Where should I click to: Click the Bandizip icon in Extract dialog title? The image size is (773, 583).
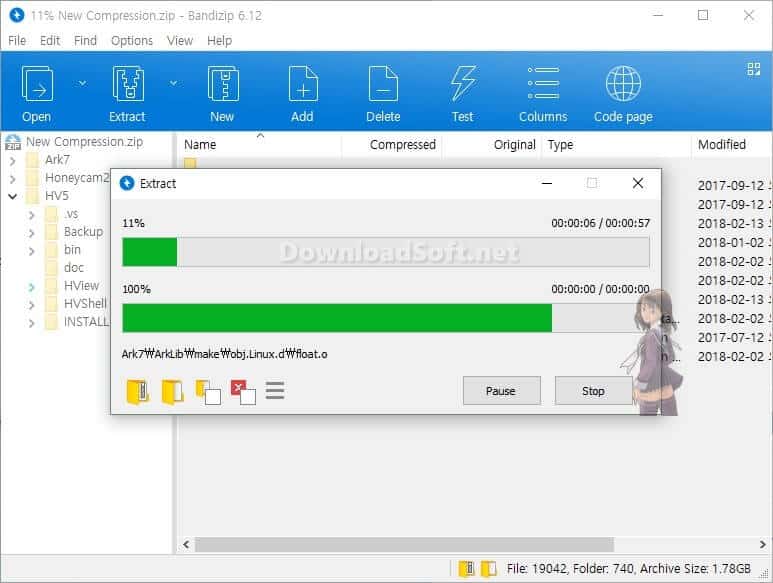[127, 183]
